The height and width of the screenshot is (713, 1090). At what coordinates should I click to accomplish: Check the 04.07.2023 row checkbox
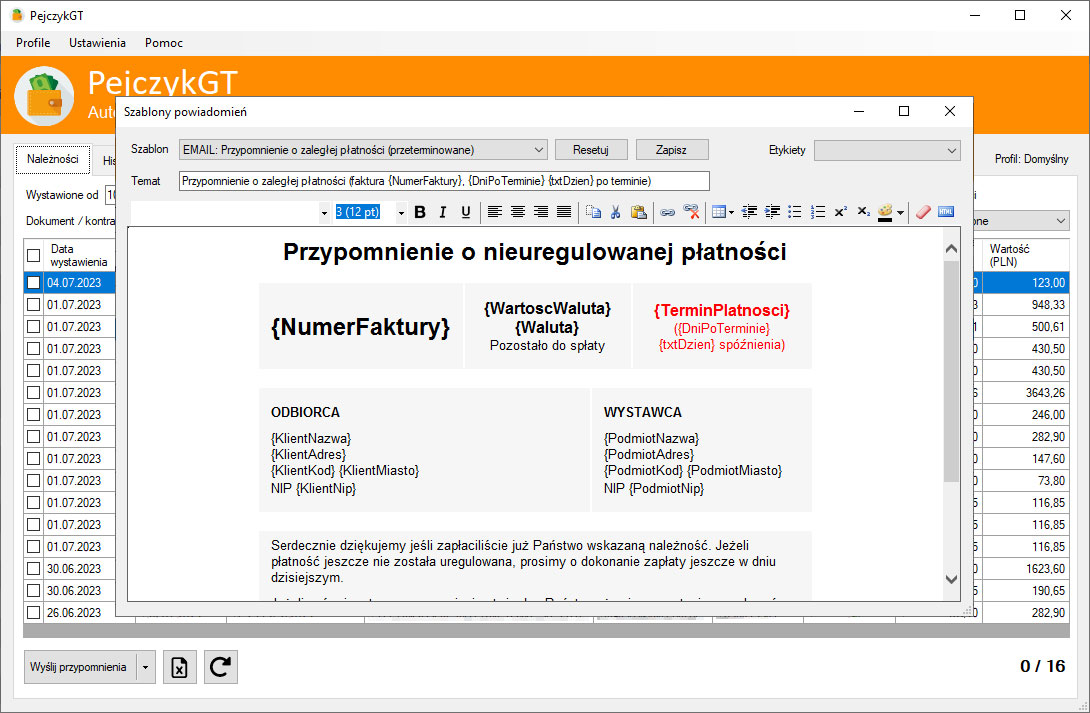coord(33,283)
